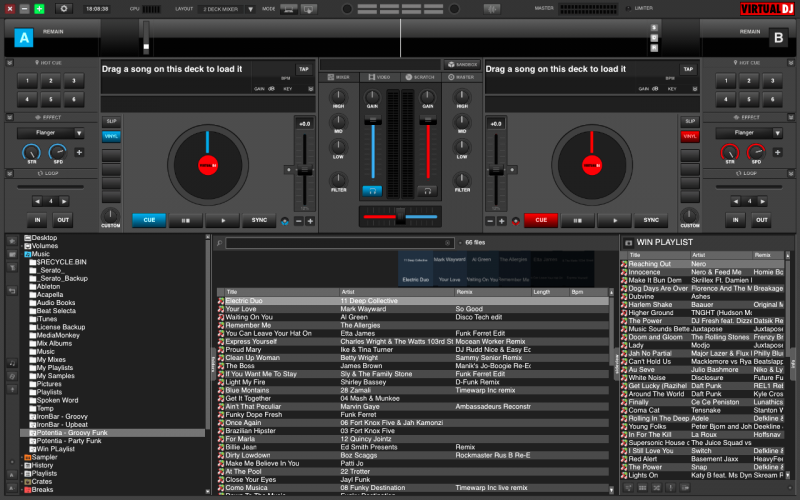Viewport: 800px width, 500px height.
Task: Expand the History tree node
Action: point(22,465)
